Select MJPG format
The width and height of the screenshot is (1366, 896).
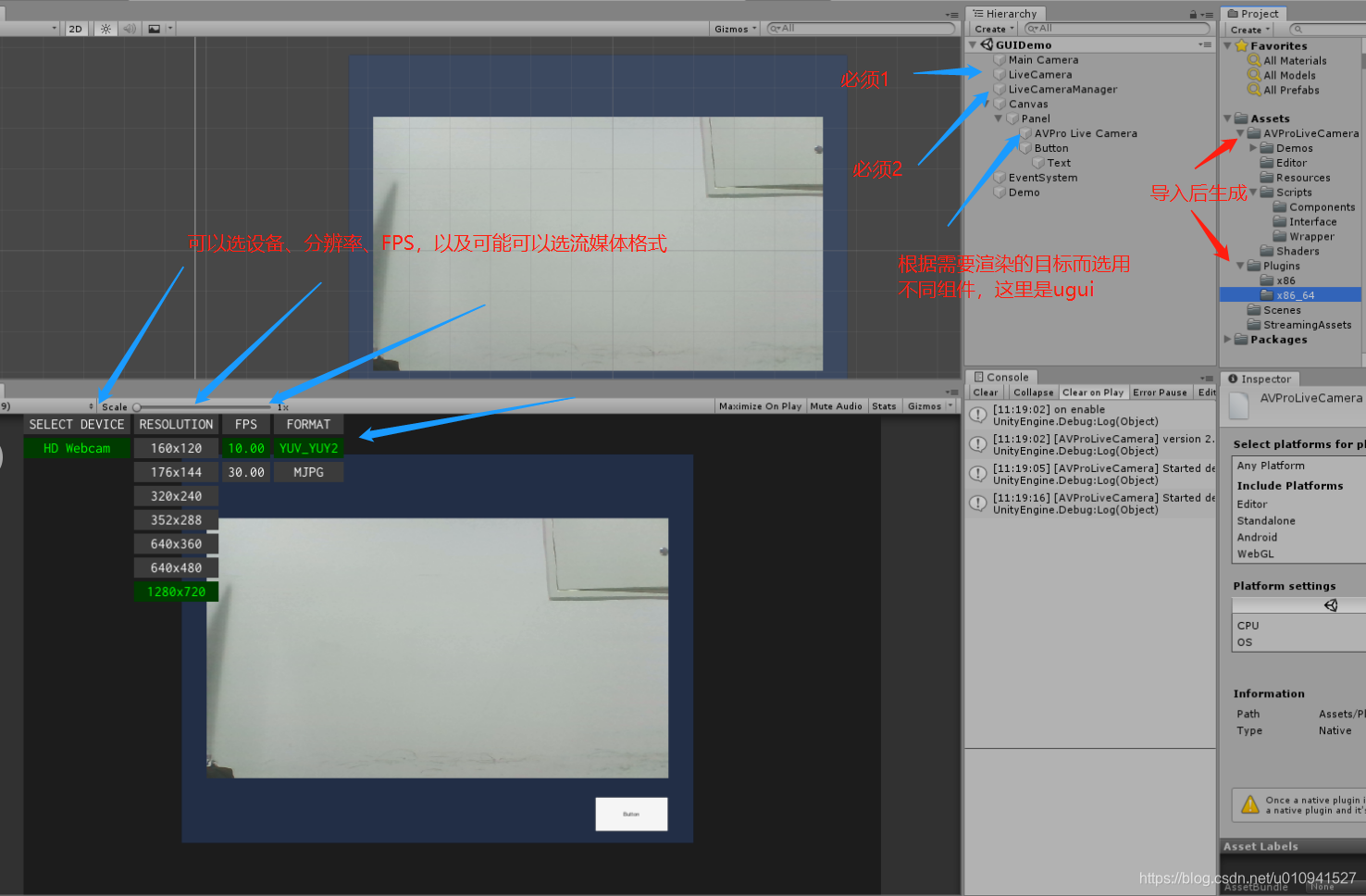308,472
